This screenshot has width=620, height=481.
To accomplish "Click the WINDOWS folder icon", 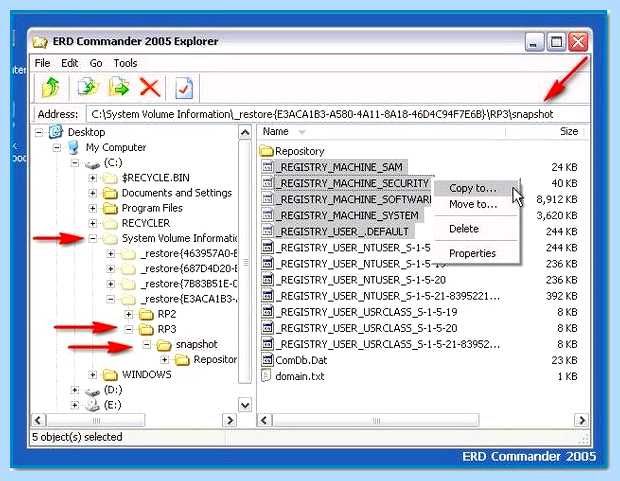I will [x=110, y=375].
